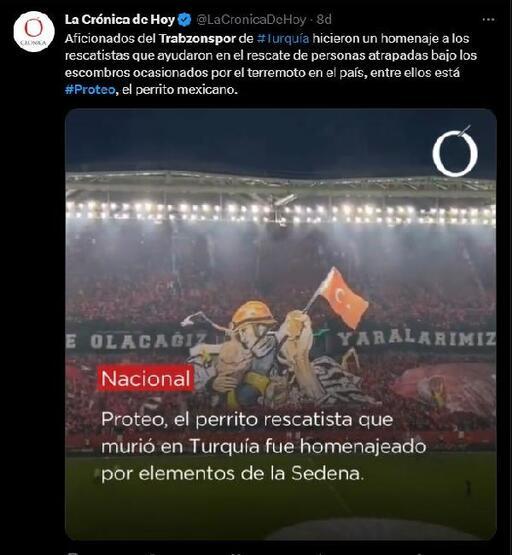Click the tweet text about rescatistas
The height and width of the screenshot is (555, 512).
pos(271,64)
